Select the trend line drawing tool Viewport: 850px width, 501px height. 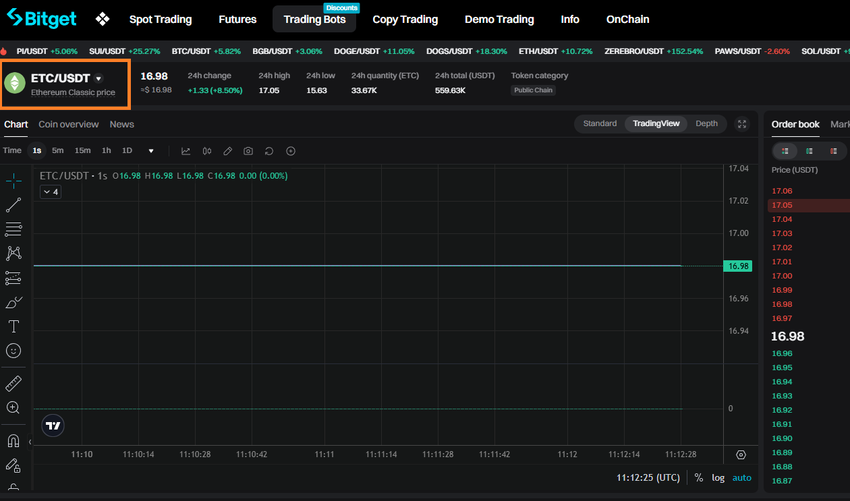tap(14, 205)
